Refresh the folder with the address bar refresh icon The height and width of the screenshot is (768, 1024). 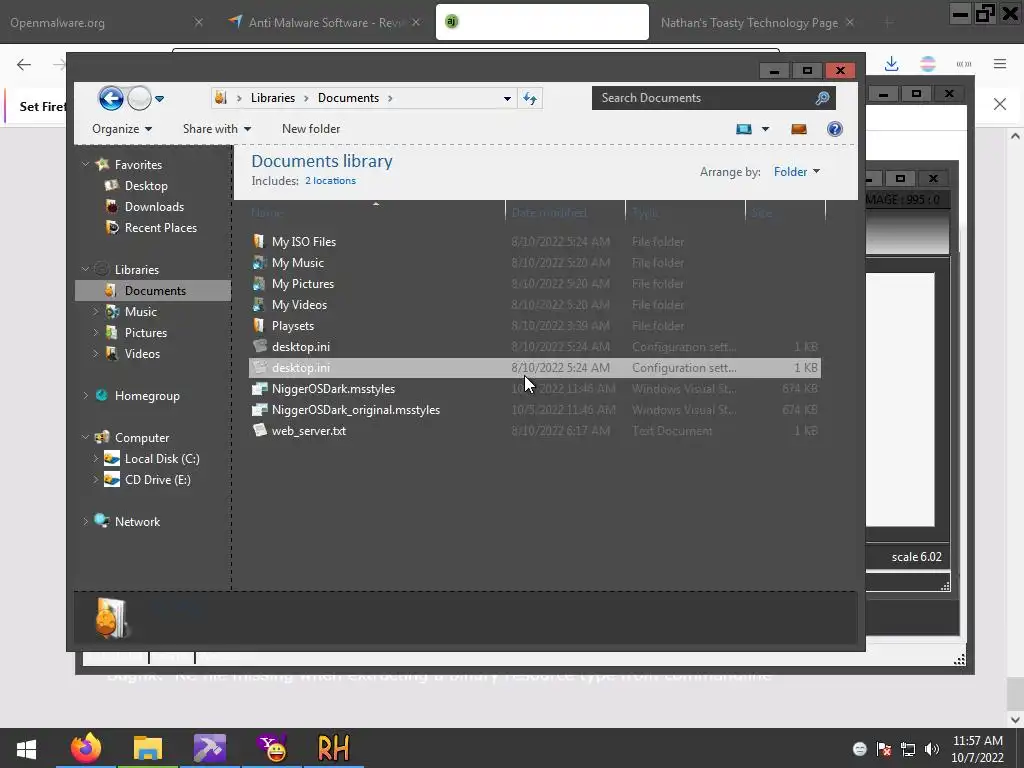(x=530, y=99)
